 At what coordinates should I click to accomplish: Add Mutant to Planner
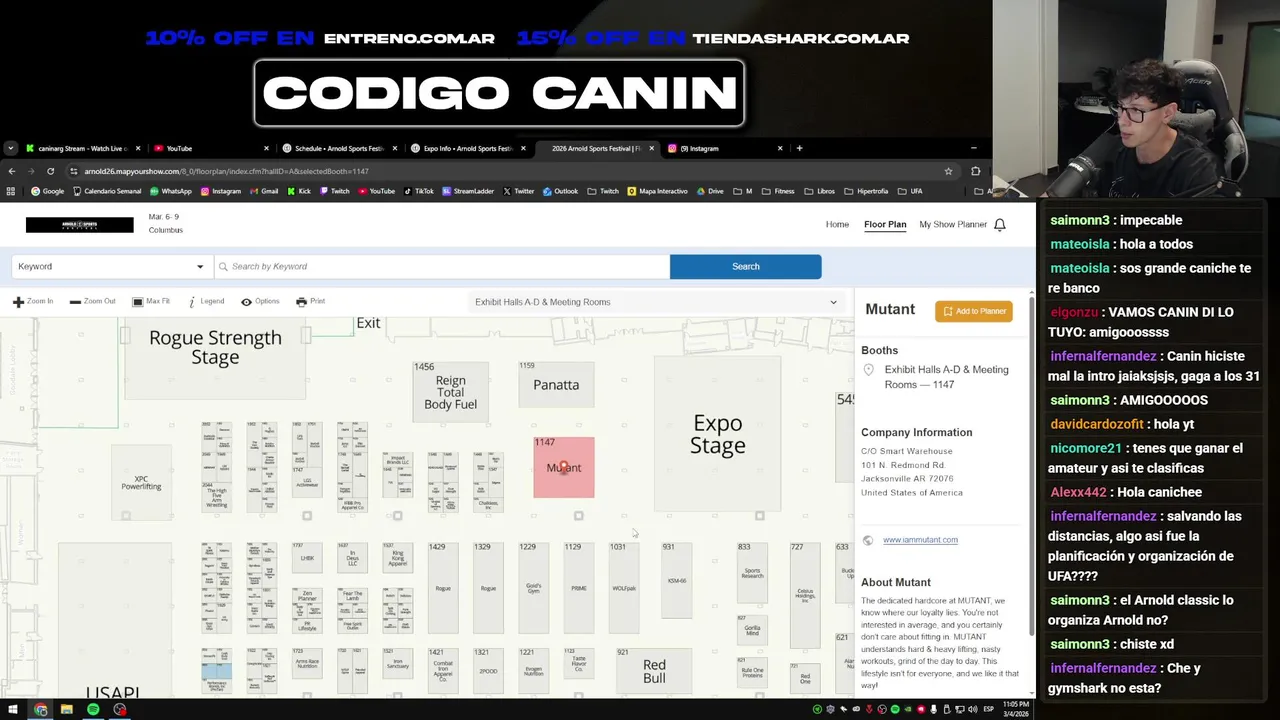click(x=974, y=311)
